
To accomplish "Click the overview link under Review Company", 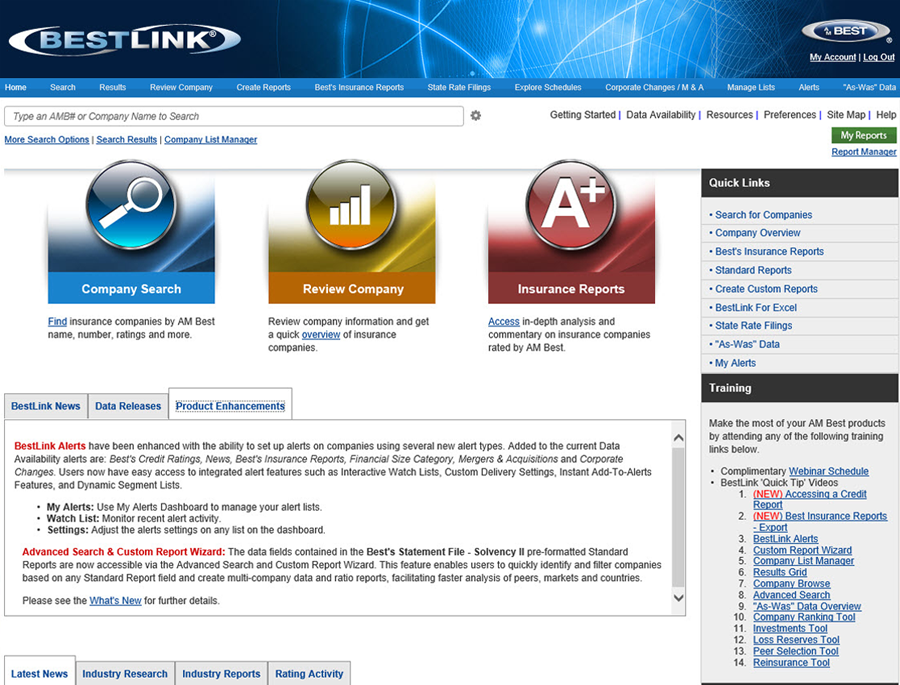I will (321, 335).
